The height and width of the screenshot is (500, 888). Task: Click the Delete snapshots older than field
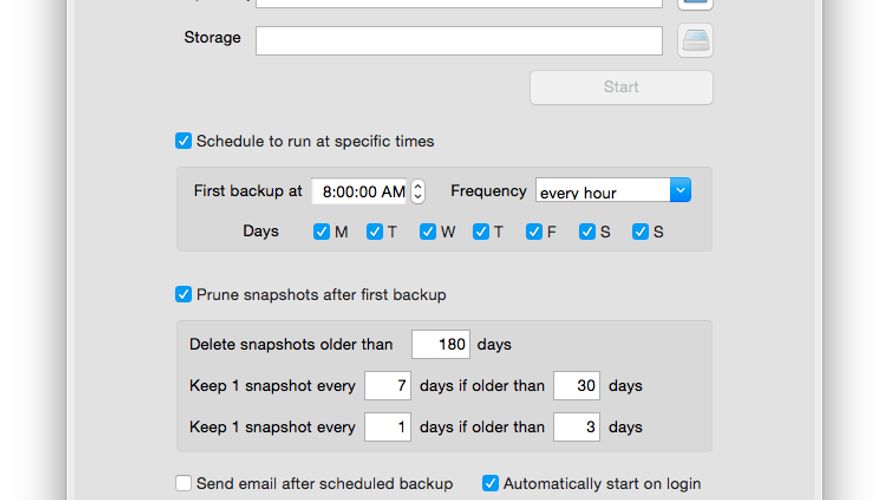[440, 345]
